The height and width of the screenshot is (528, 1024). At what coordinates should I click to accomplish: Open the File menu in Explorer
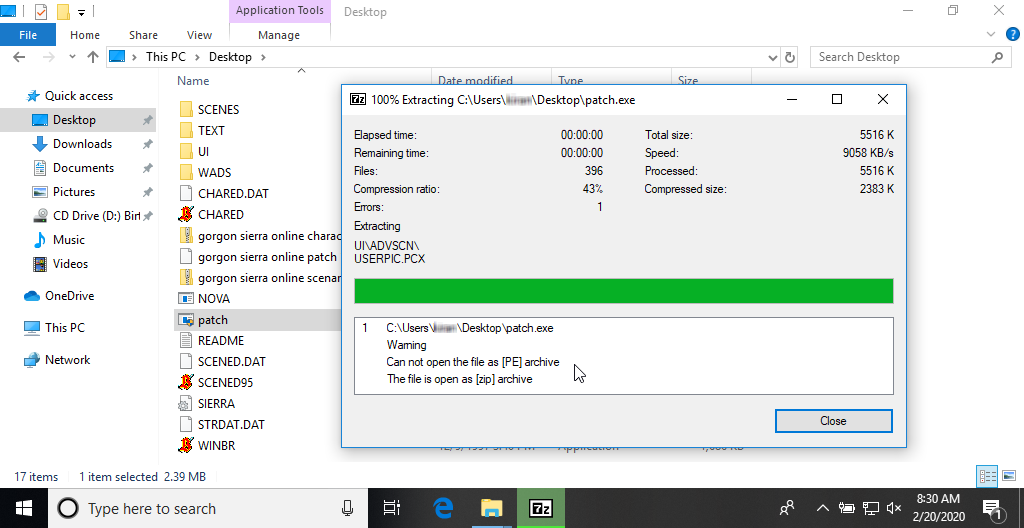[28, 35]
